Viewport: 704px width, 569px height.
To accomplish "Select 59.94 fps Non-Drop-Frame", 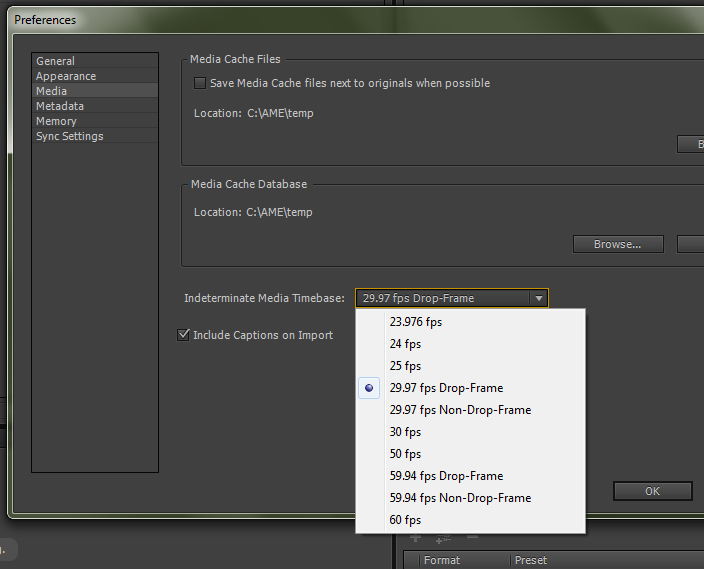I will (471, 498).
